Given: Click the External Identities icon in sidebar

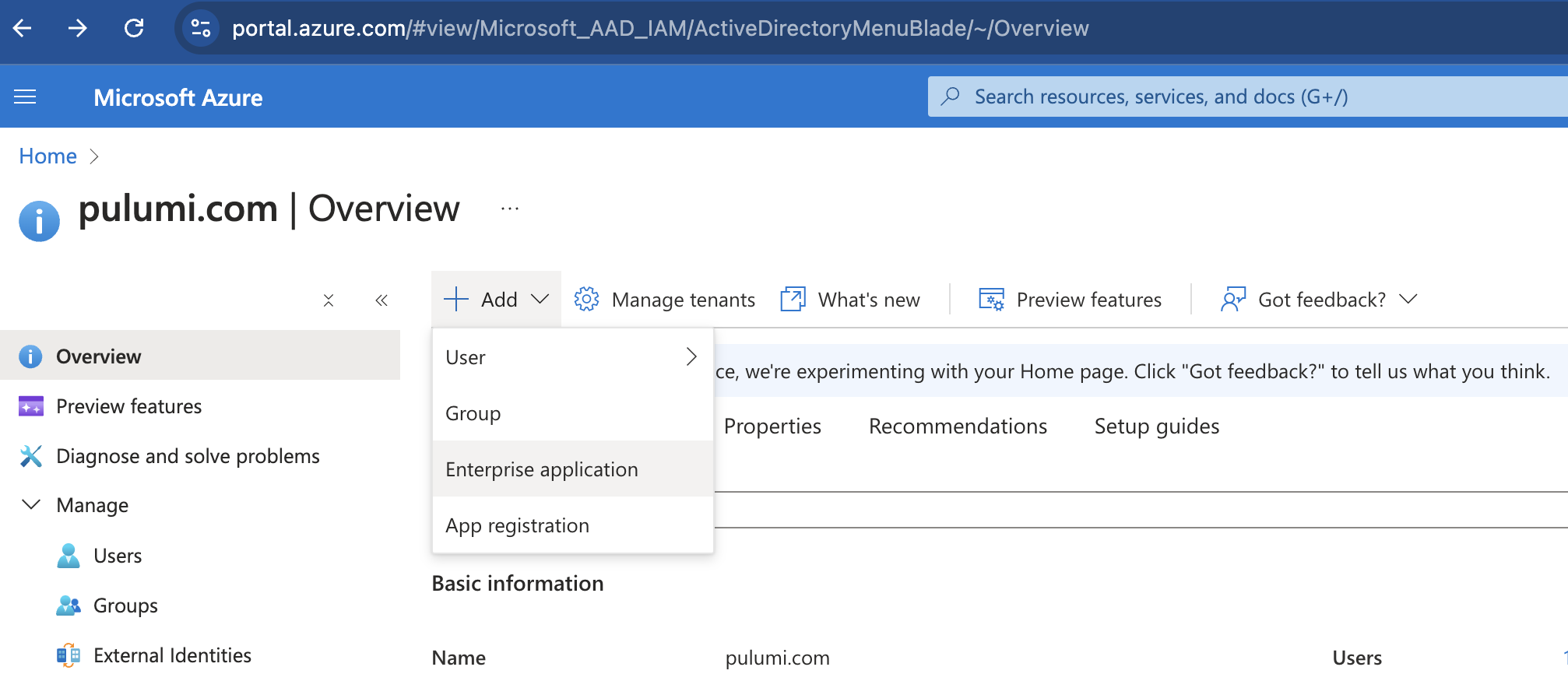Looking at the screenshot, I should [x=69, y=655].
